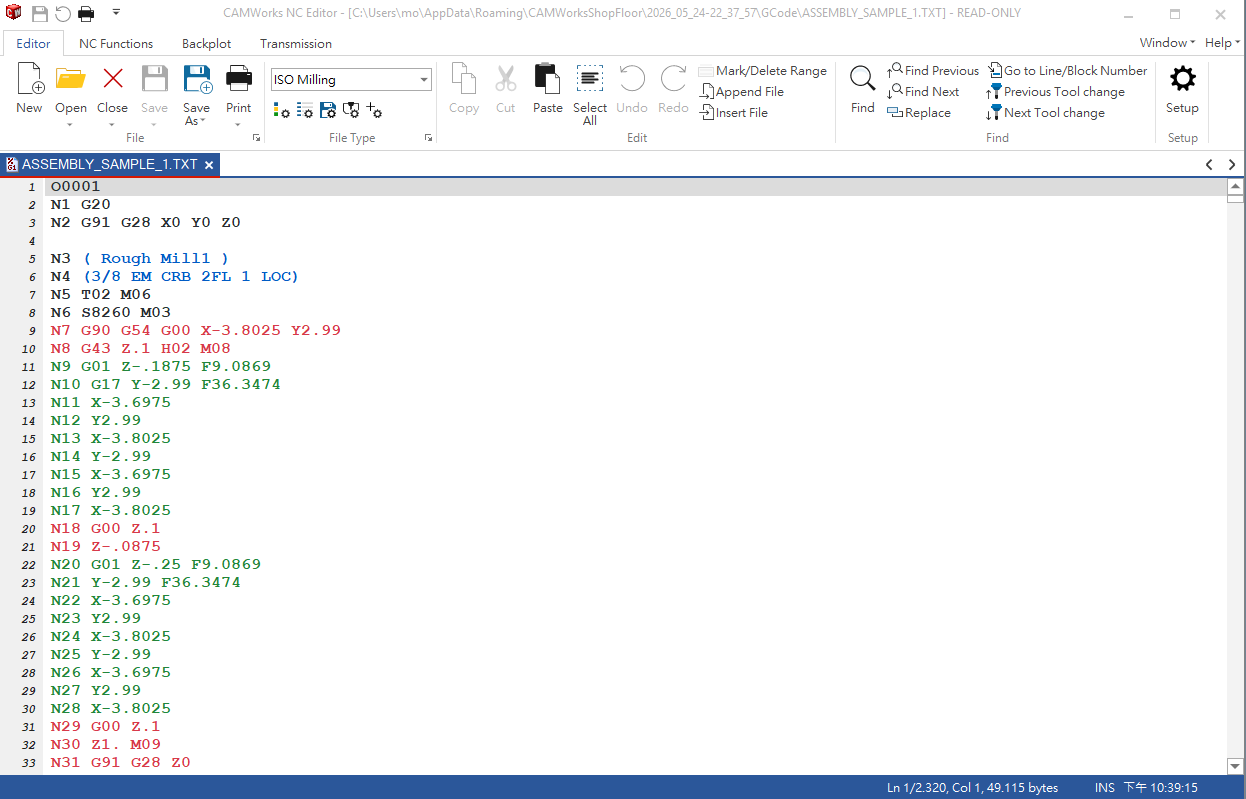Click the Redo icon in the ribbon

point(673,79)
